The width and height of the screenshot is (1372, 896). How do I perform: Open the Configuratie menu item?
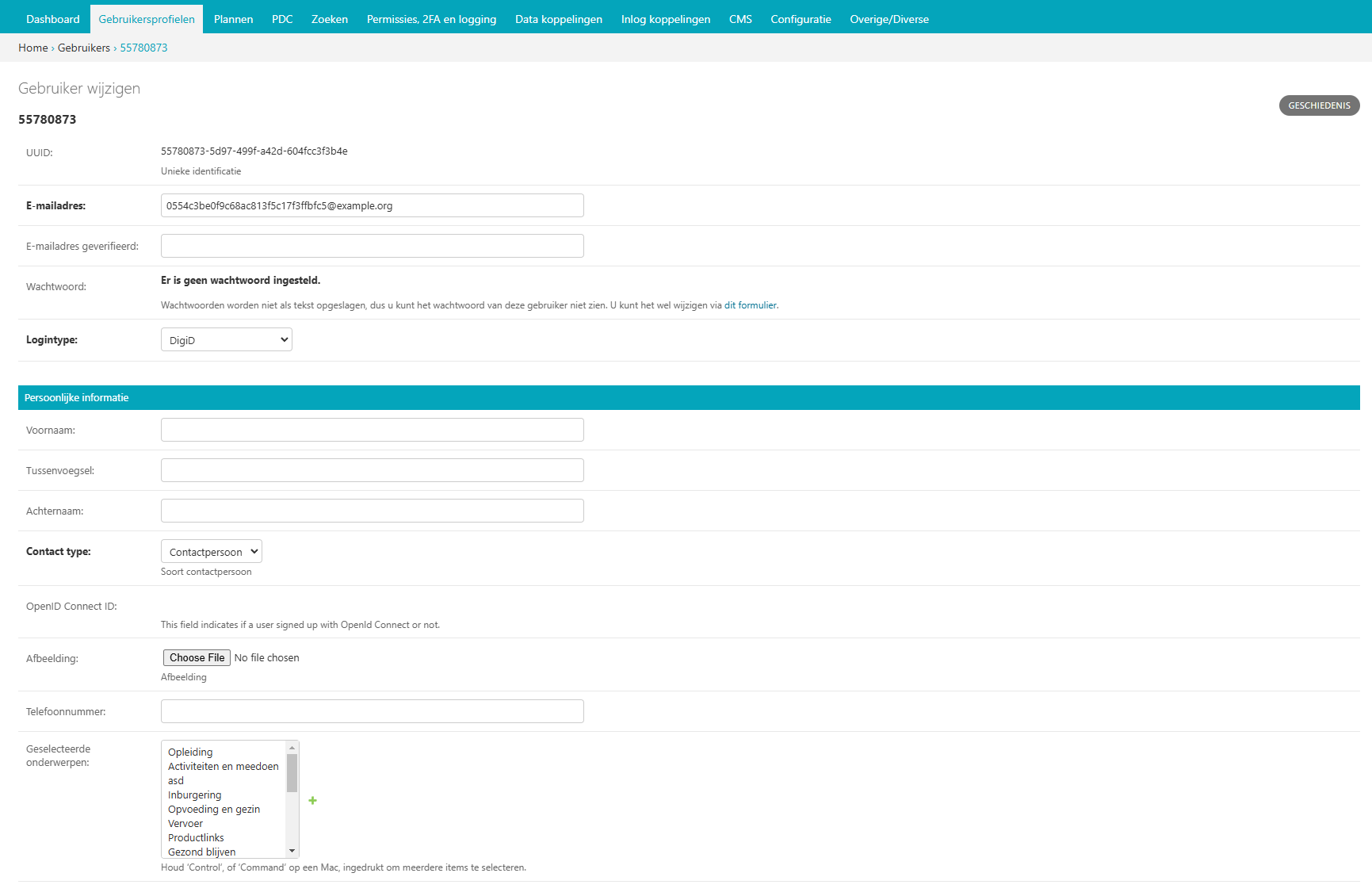coord(801,19)
